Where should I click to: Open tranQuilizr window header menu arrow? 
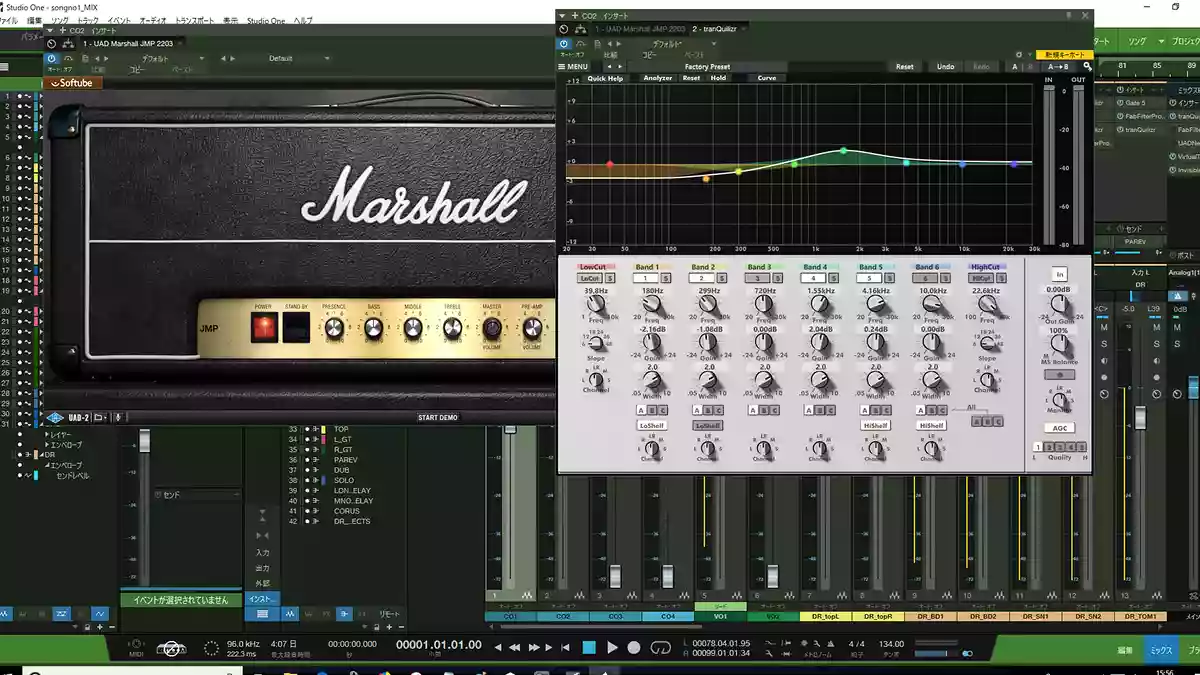point(563,16)
